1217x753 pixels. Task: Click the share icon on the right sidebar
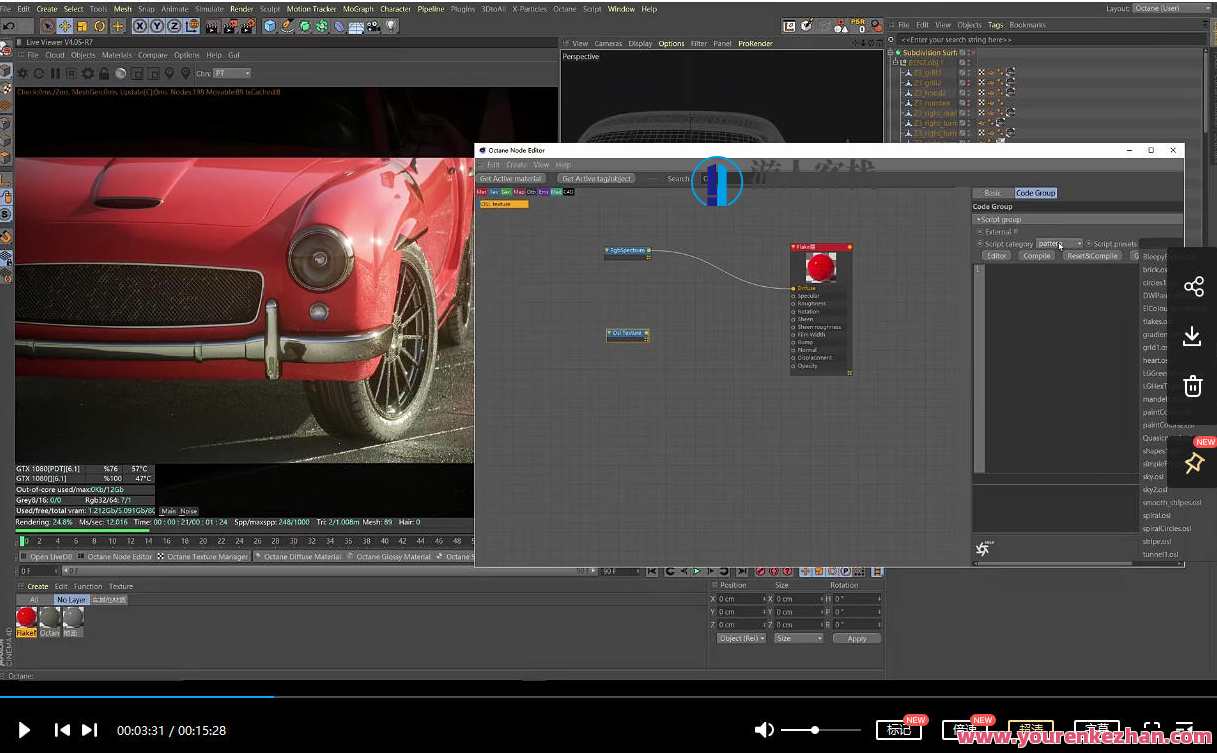1193,288
